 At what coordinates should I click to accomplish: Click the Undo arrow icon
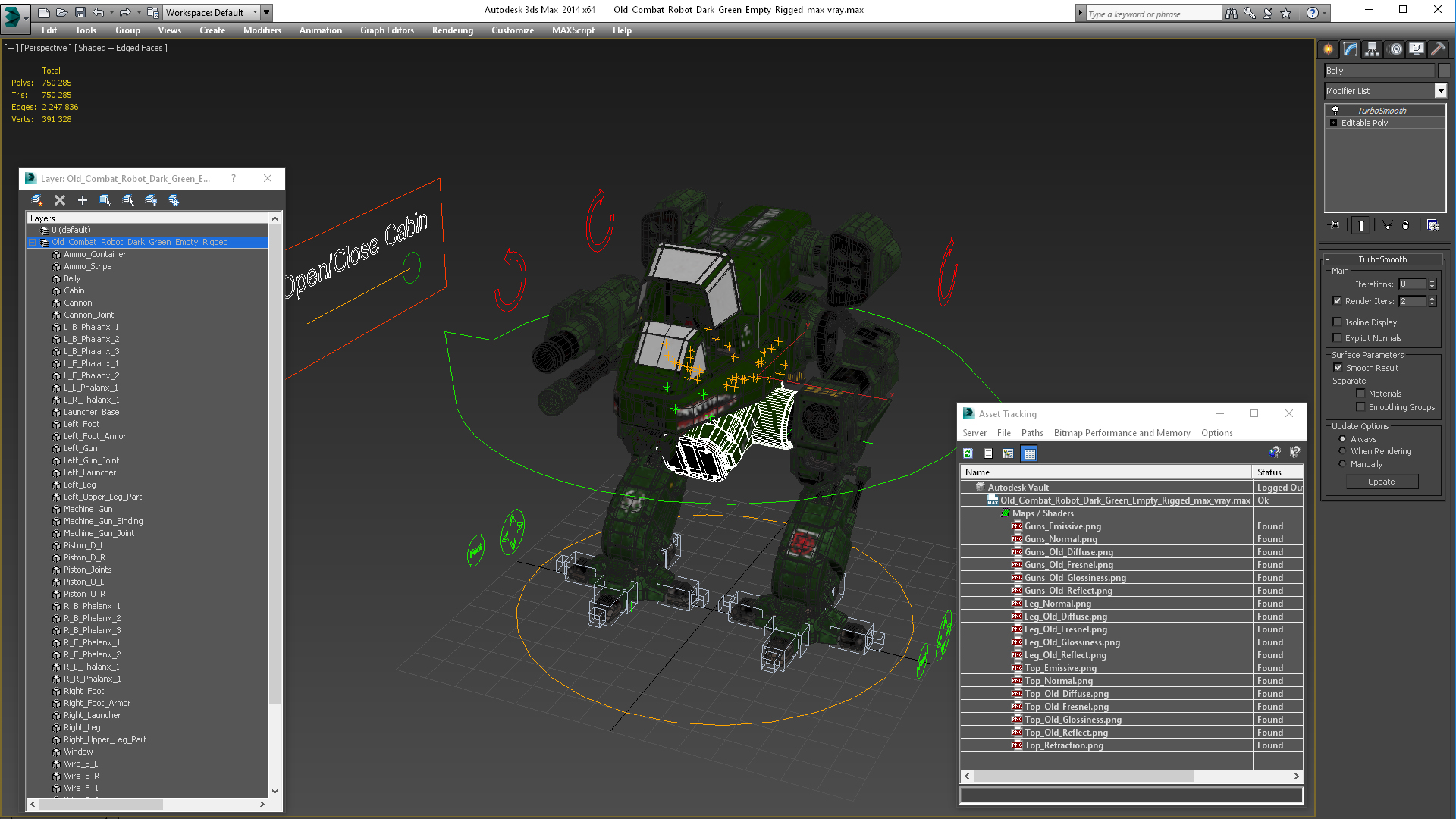(98, 13)
